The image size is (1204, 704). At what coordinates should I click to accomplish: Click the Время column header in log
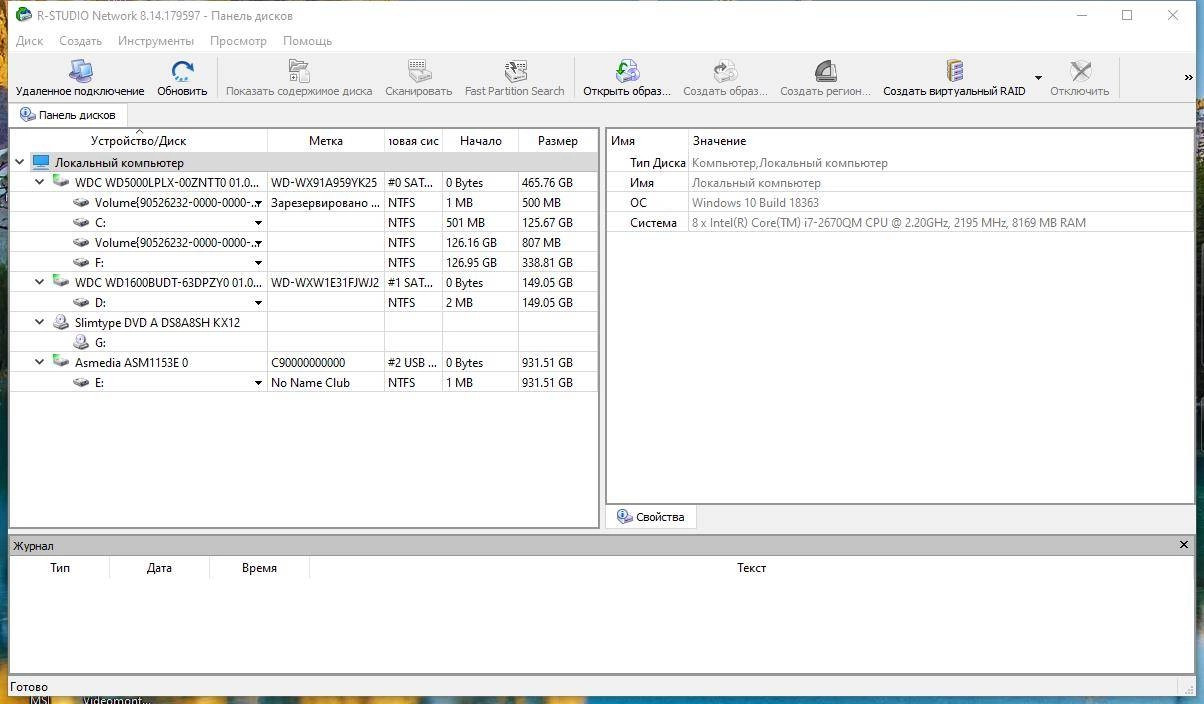tap(259, 568)
